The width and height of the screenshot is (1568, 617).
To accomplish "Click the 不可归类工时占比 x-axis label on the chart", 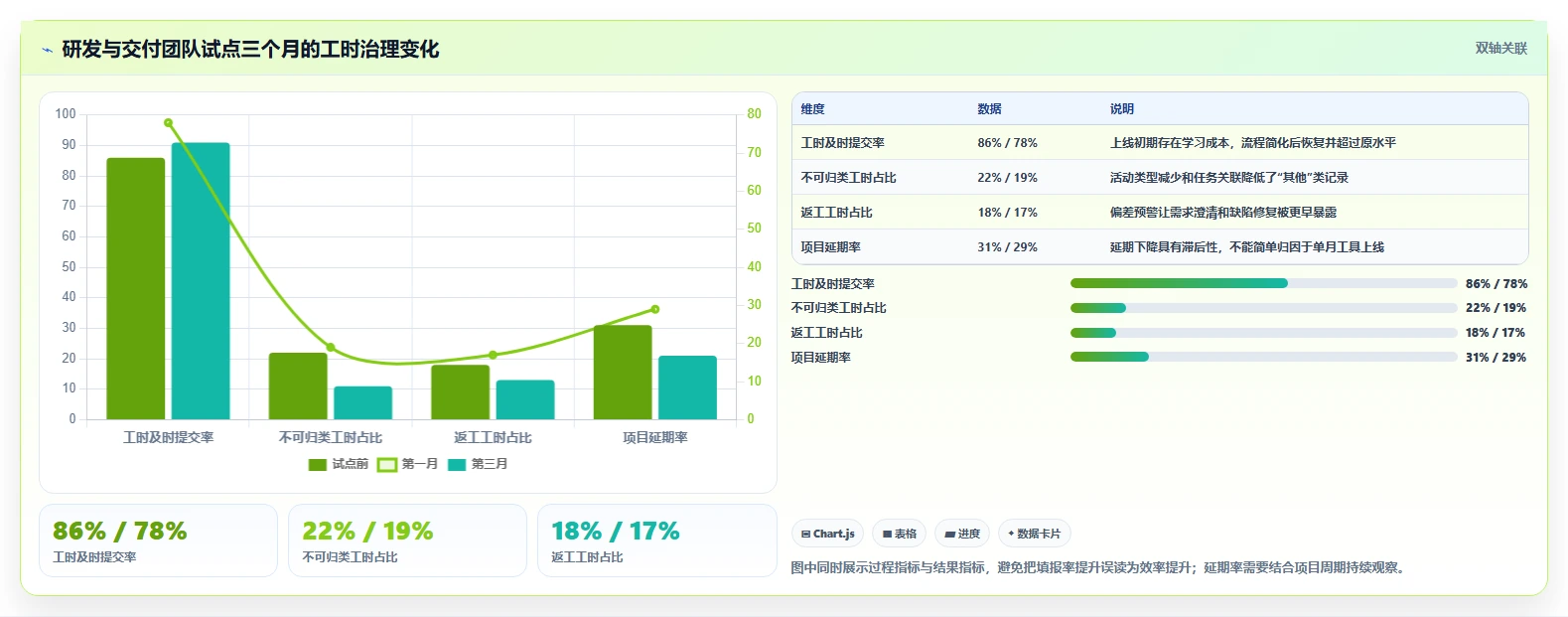I will click(x=331, y=437).
